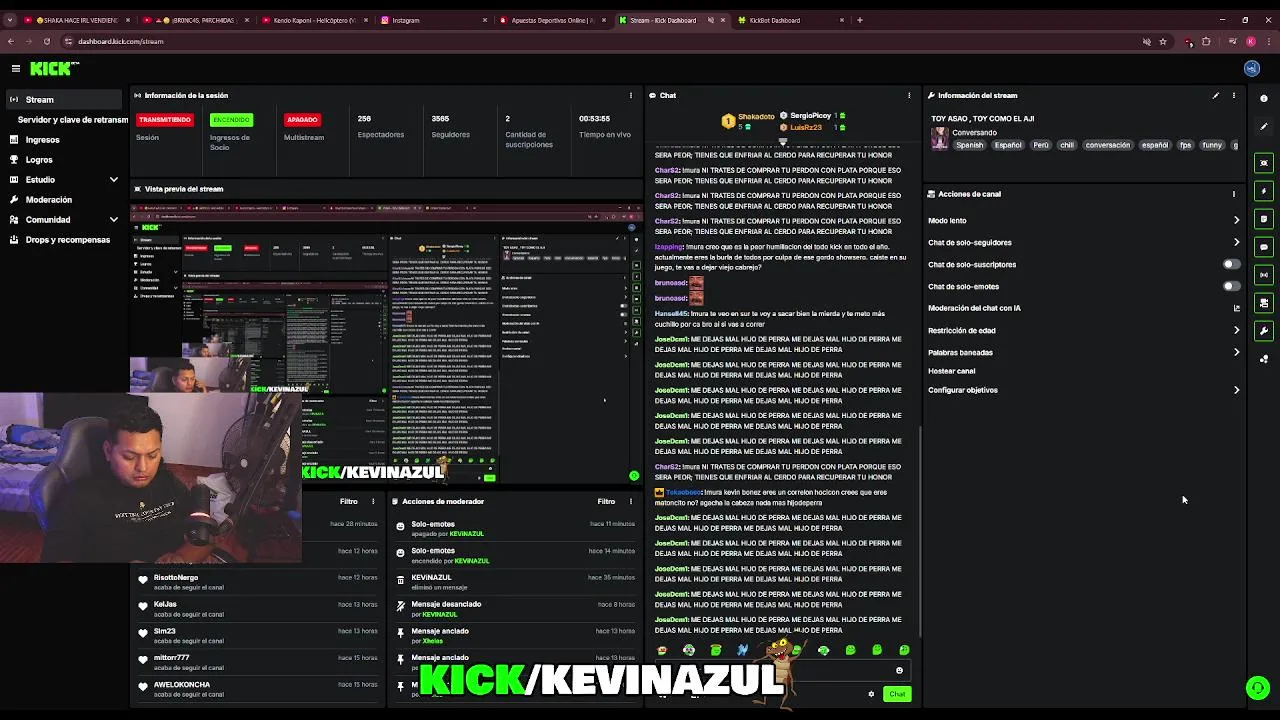The height and width of the screenshot is (720, 1280).
Task: Open RisottoNergo in activity feed
Action: point(176,577)
